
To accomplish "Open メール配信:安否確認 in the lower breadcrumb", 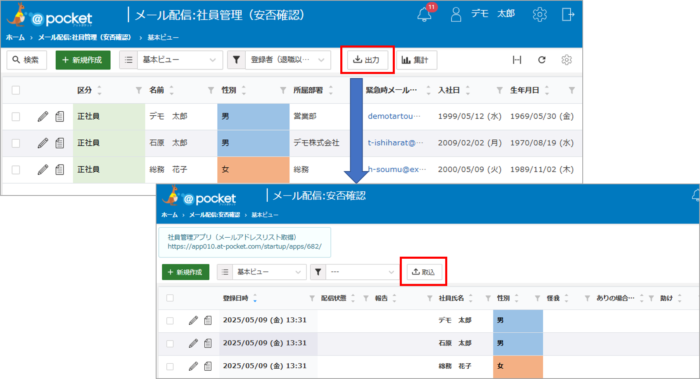I will coord(214,215).
